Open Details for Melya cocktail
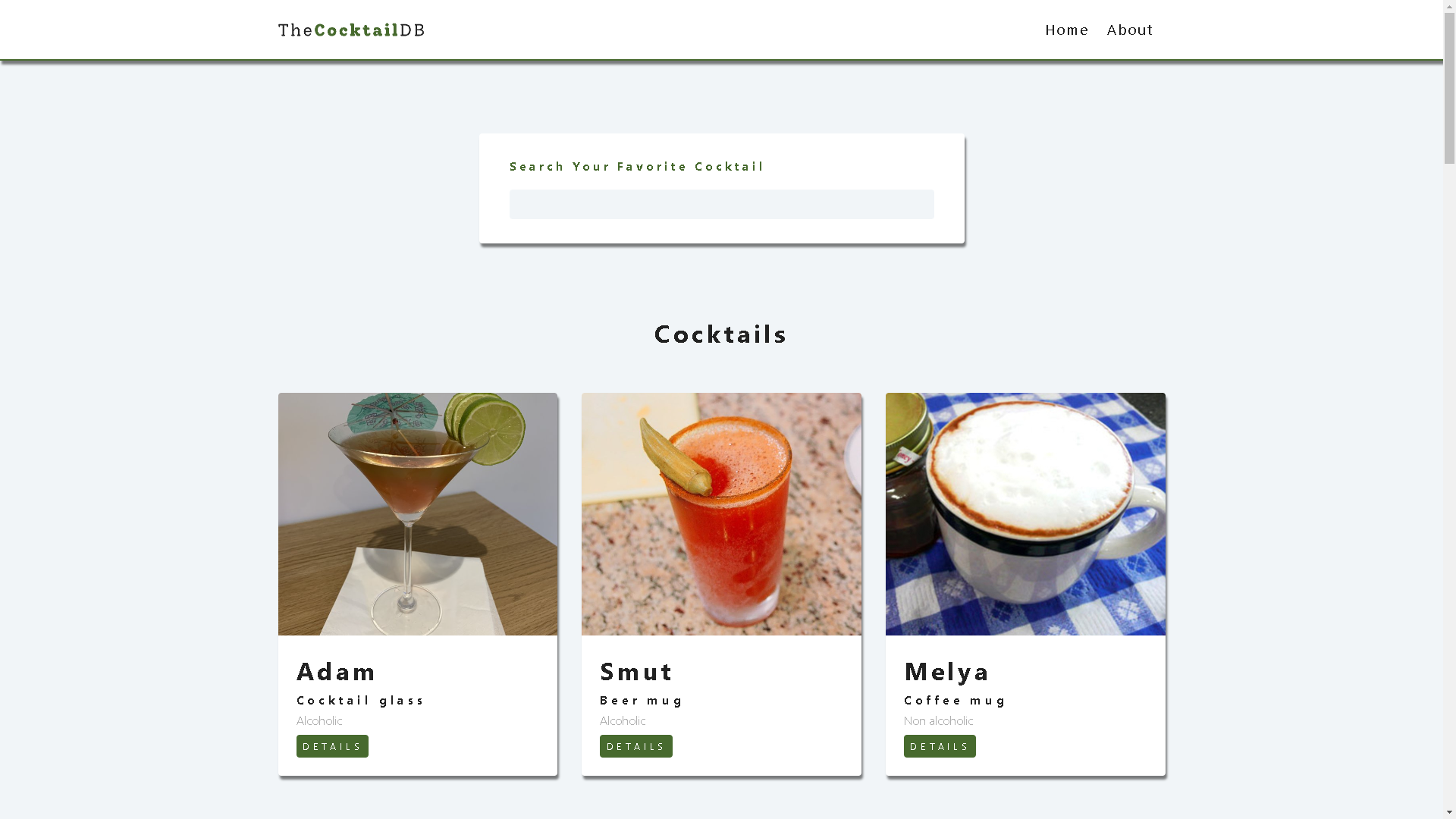1456x819 pixels. pos(940,746)
